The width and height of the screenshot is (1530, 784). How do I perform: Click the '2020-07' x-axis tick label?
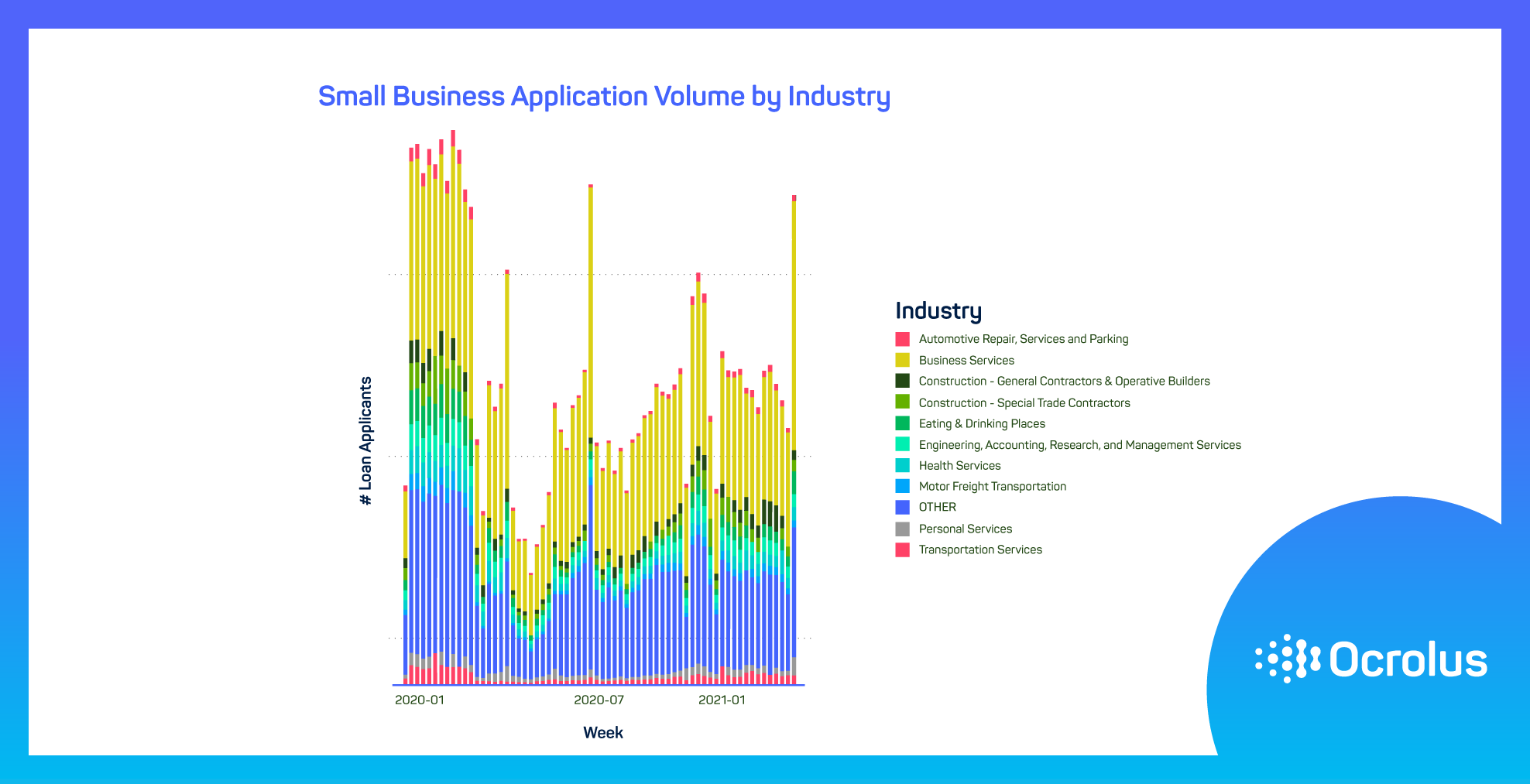599,700
